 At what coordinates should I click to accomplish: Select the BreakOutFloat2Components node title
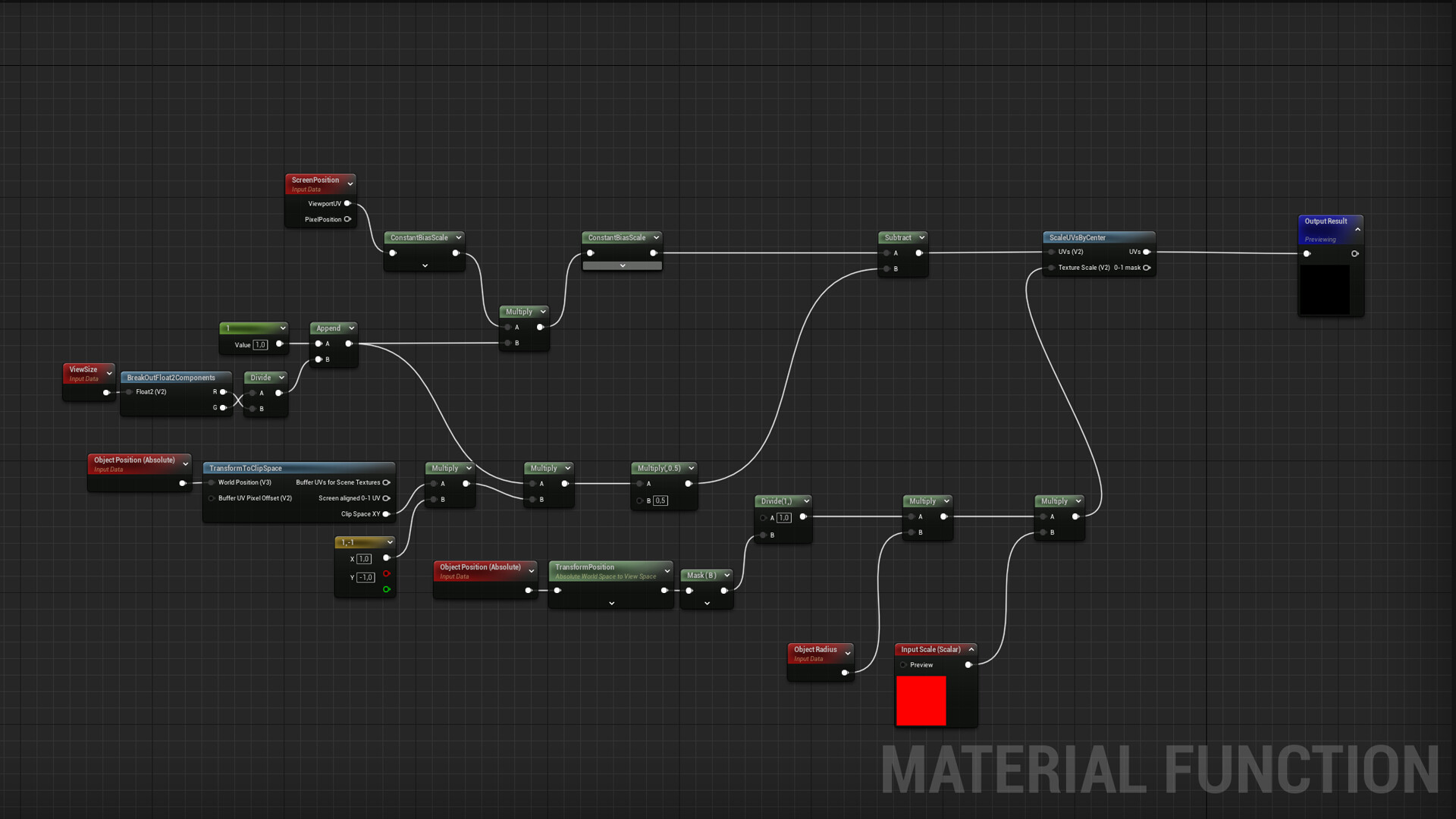click(x=171, y=378)
